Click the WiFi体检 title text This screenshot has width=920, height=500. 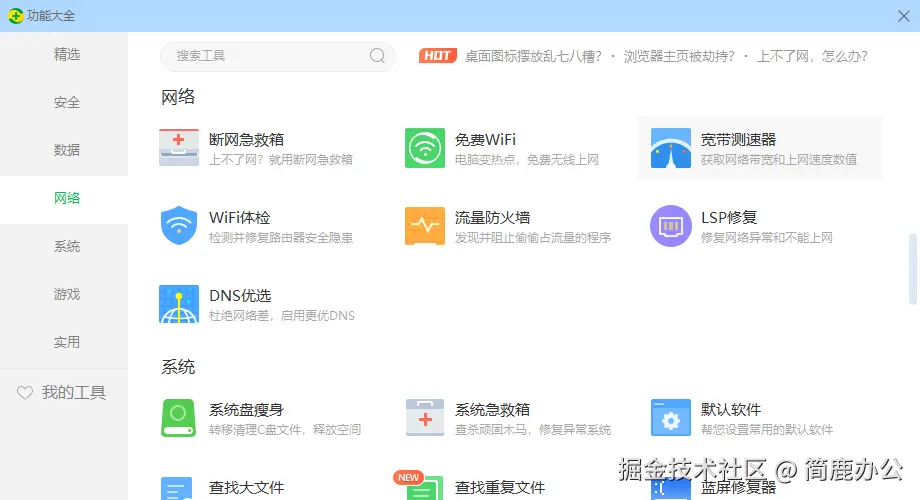pyautogui.click(x=239, y=218)
